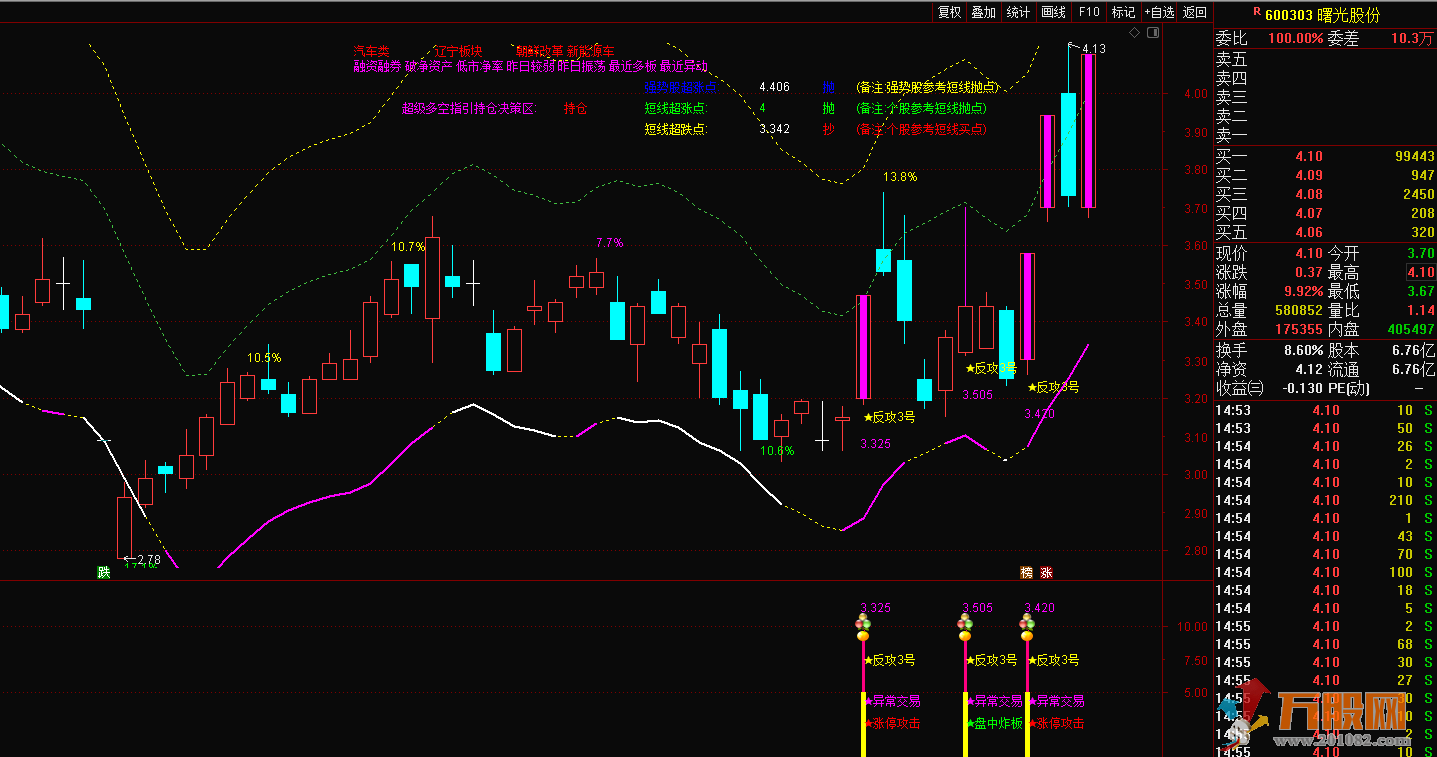This screenshot has height=757, width=1437.
Task: Click the 持仓 decision text
Action: 576,108
